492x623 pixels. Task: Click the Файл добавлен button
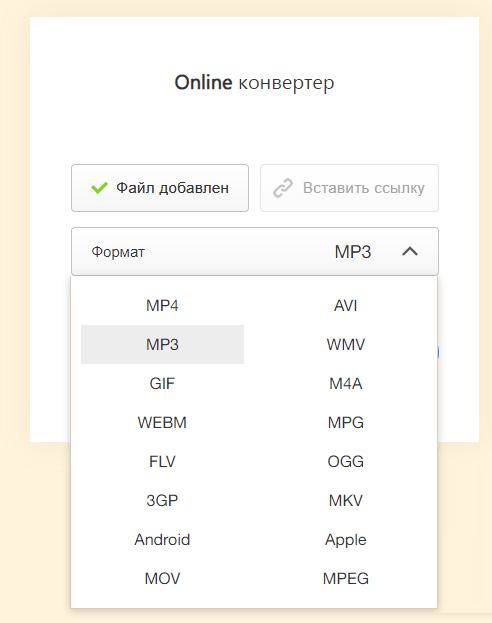pos(160,188)
